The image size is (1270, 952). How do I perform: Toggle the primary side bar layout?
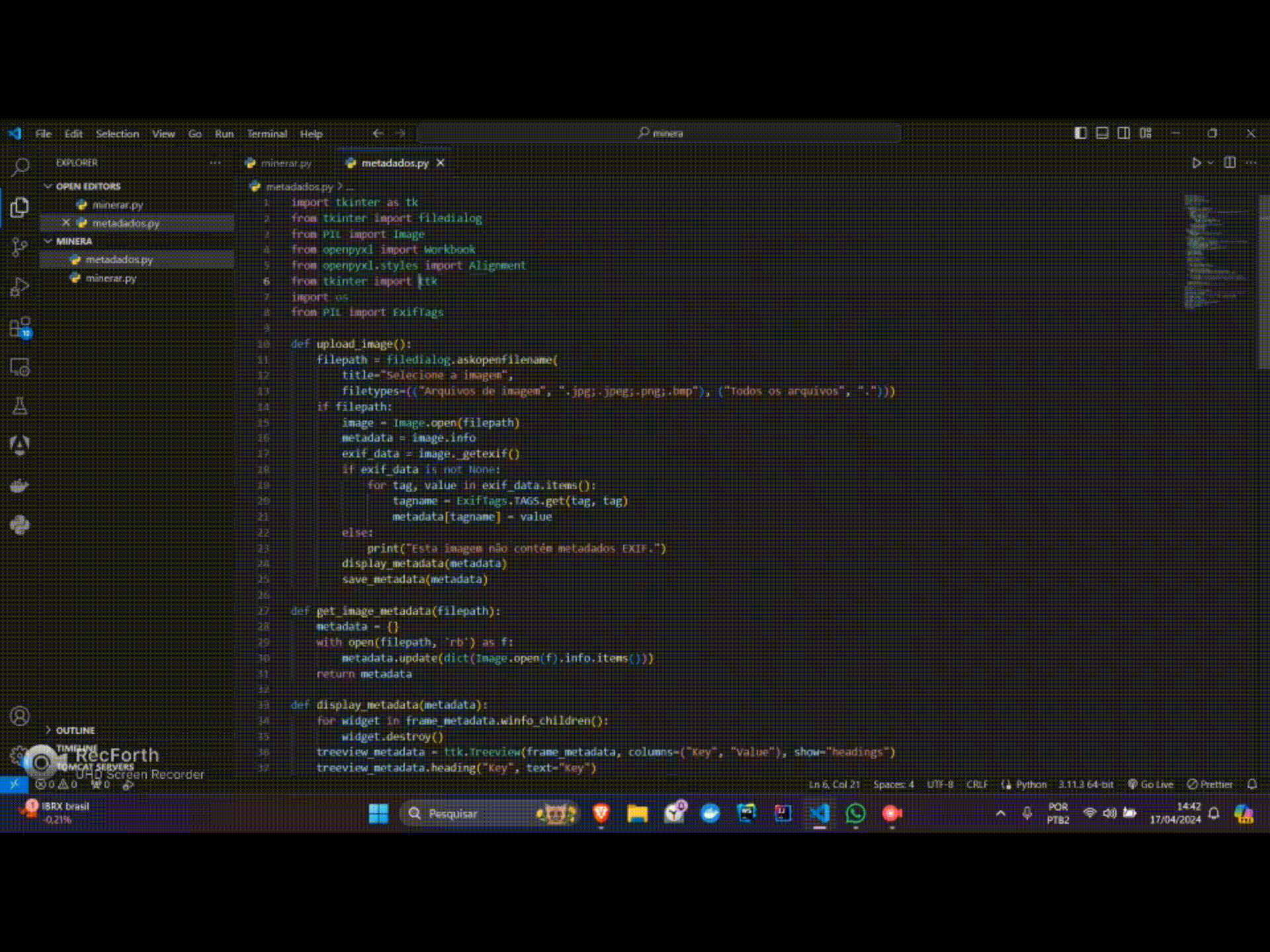click(1080, 133)
